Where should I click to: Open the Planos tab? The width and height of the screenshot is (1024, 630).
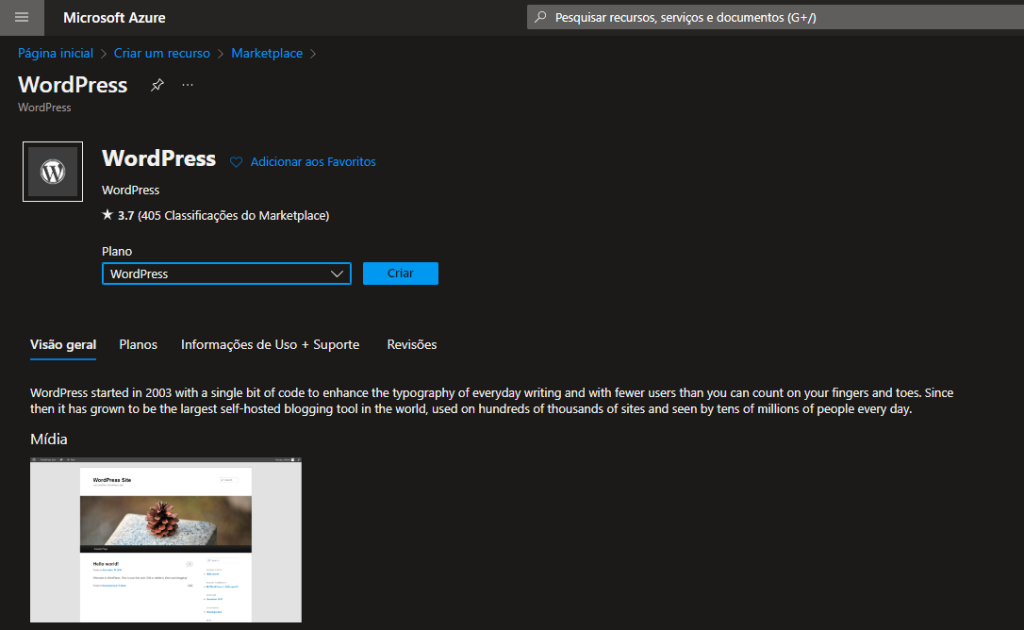(138, 345)
